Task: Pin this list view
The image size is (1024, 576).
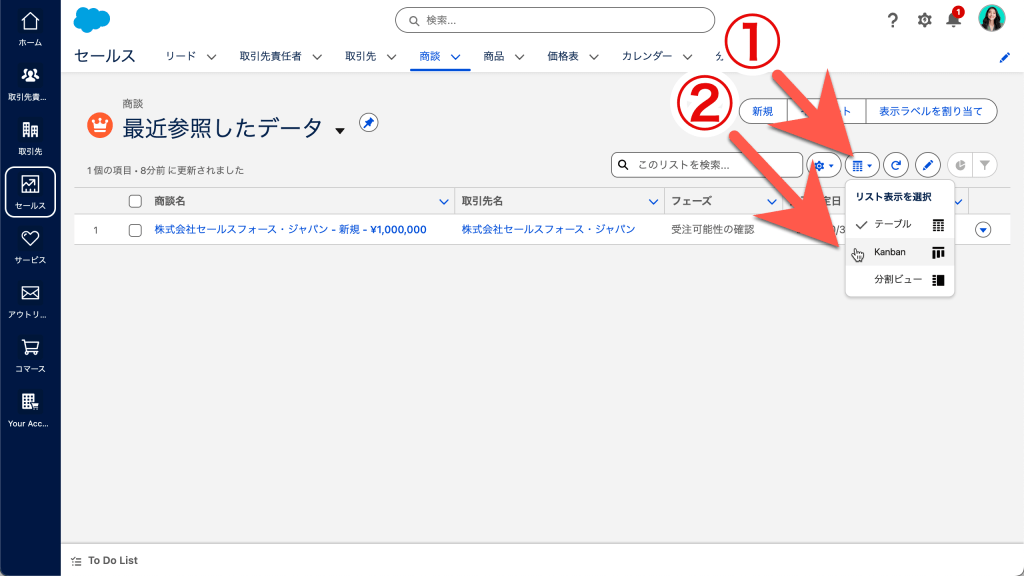Action: coord(368,122)
